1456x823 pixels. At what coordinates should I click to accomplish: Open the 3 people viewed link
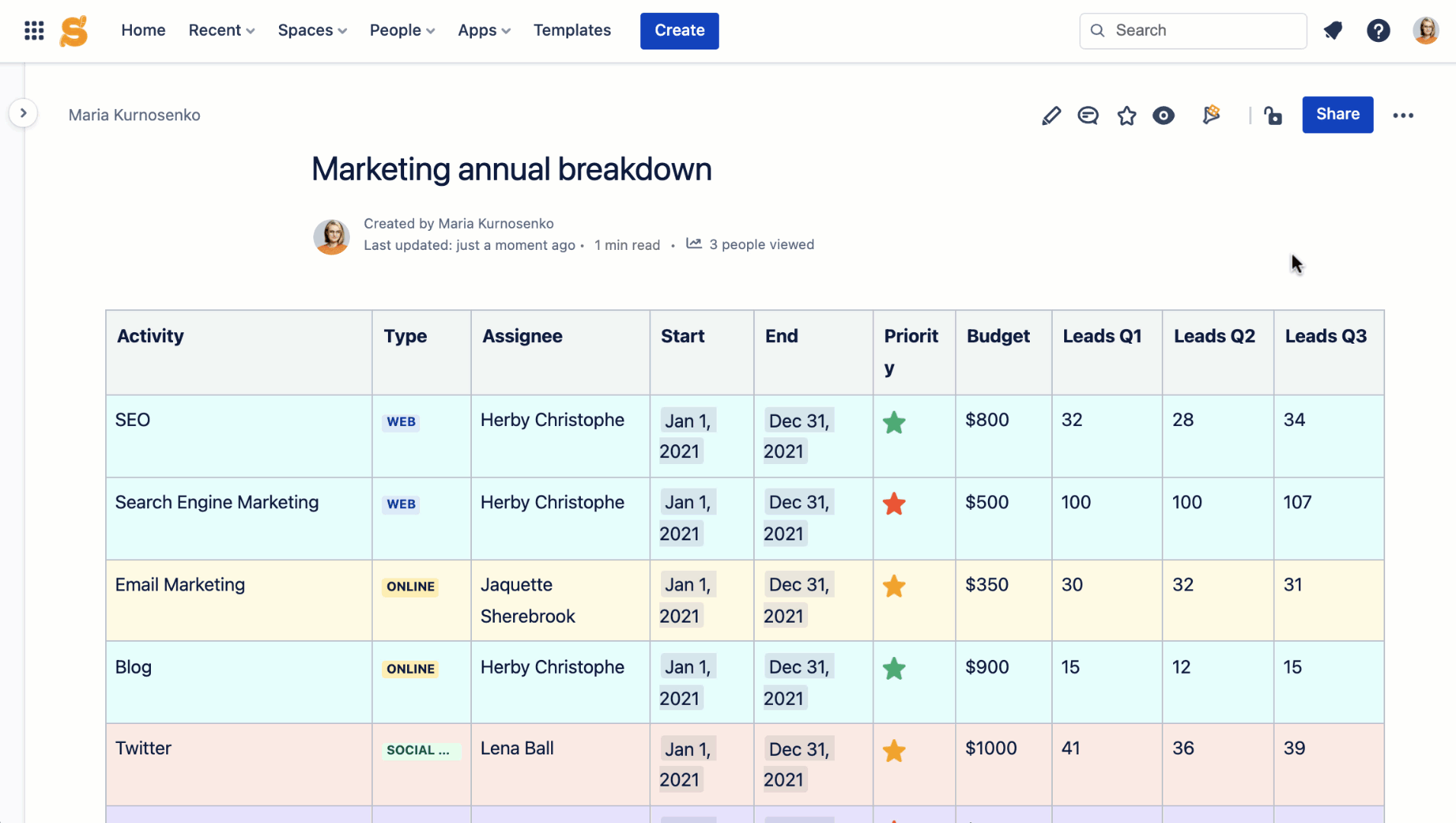762,245
